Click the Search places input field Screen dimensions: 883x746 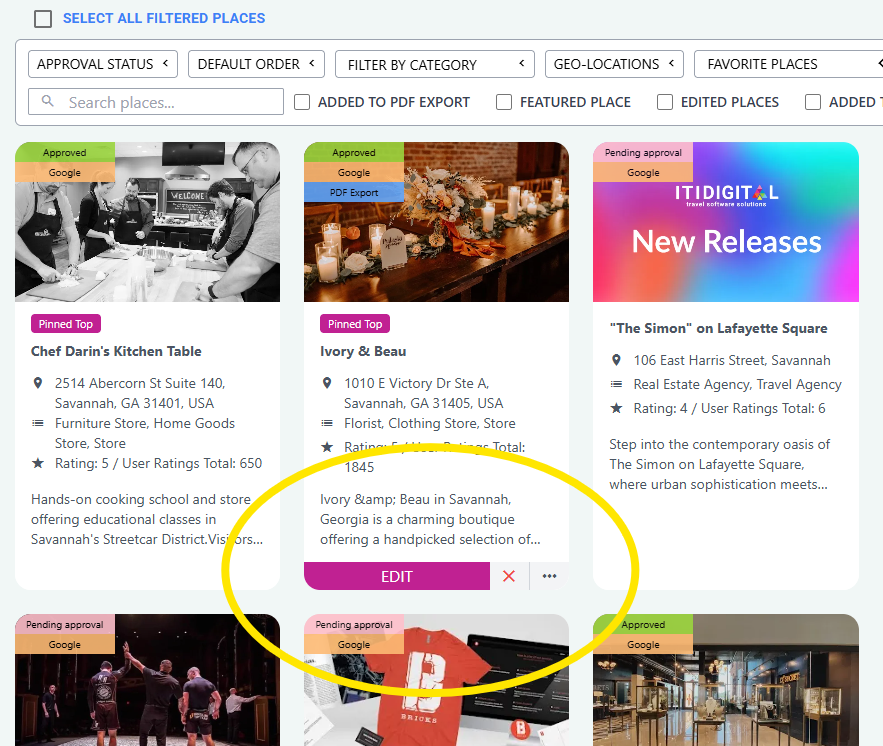point(156,102)
